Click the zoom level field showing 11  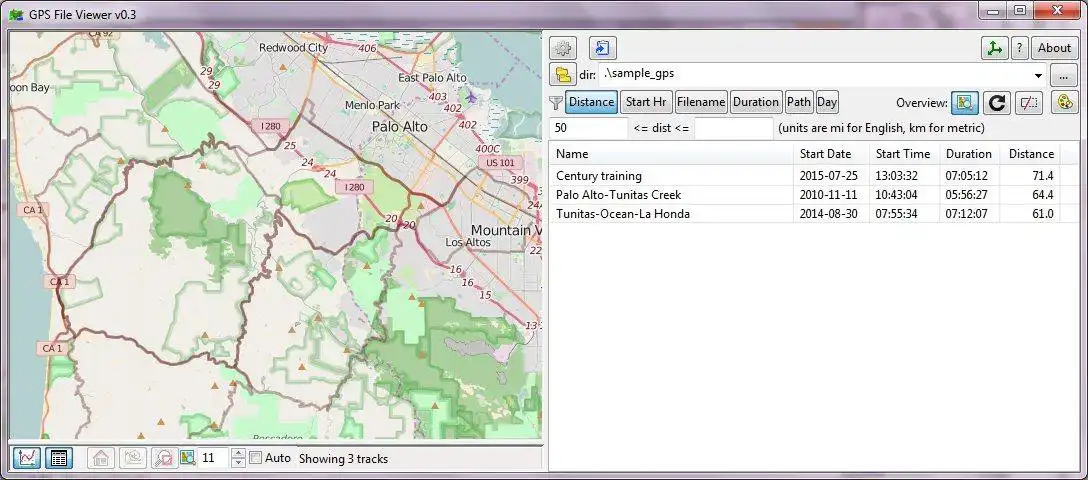[214, 458]
